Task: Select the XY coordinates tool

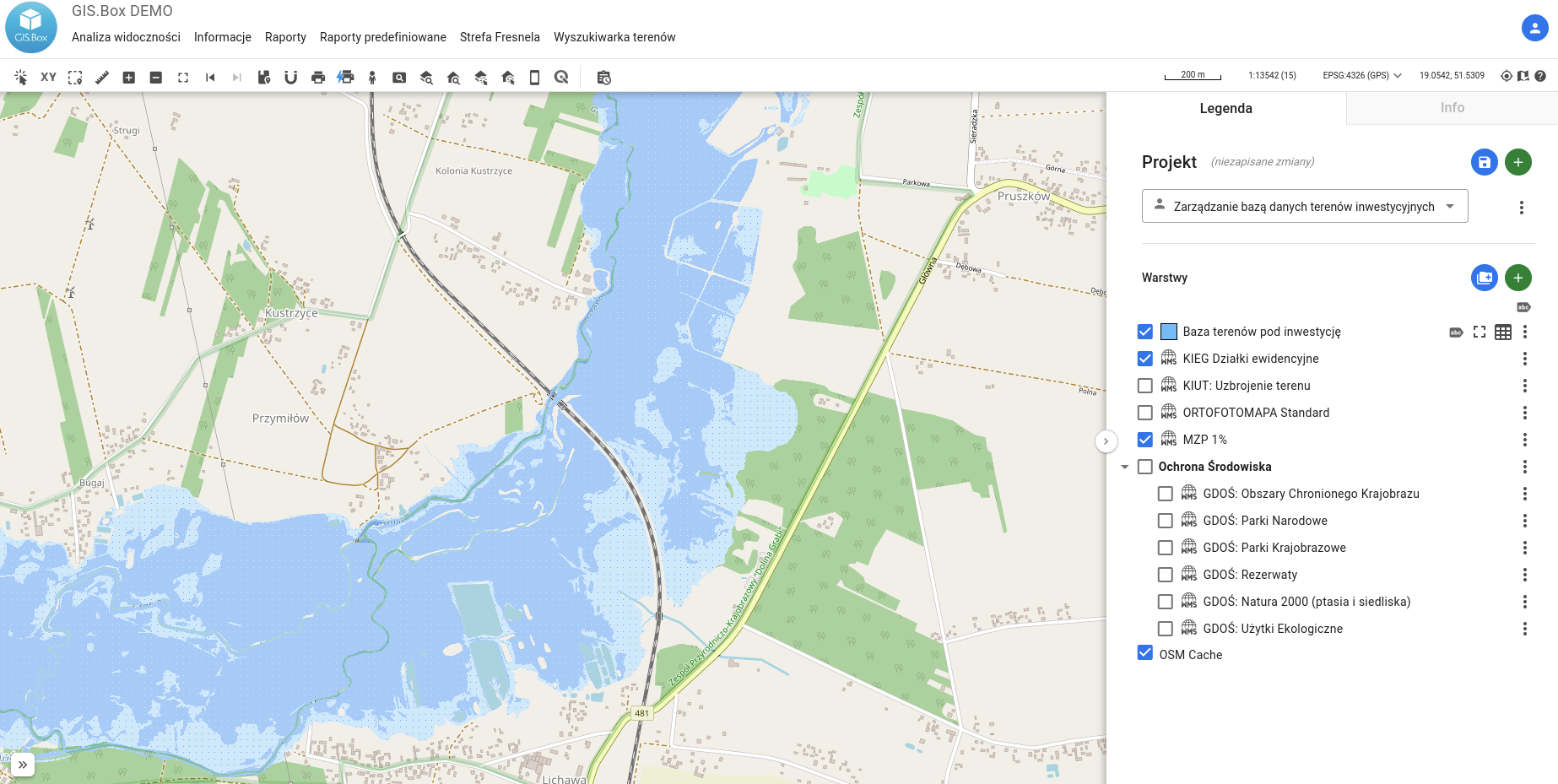Action: coord(48,77)
